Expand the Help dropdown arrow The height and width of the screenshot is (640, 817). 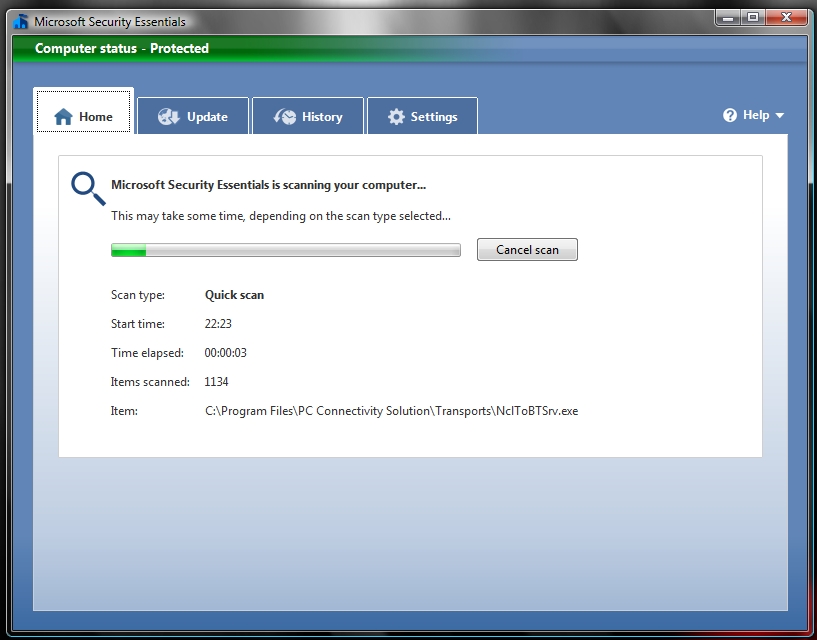779,116
